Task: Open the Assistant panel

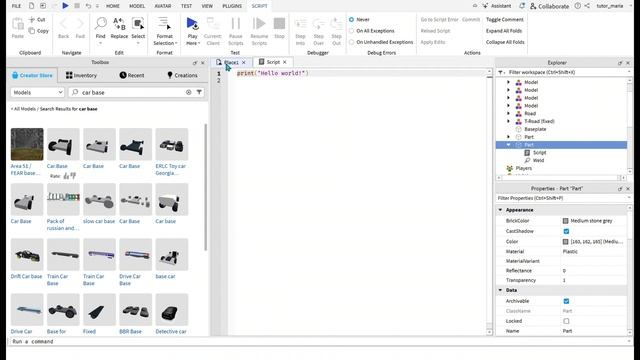Action: click(497, 6)
